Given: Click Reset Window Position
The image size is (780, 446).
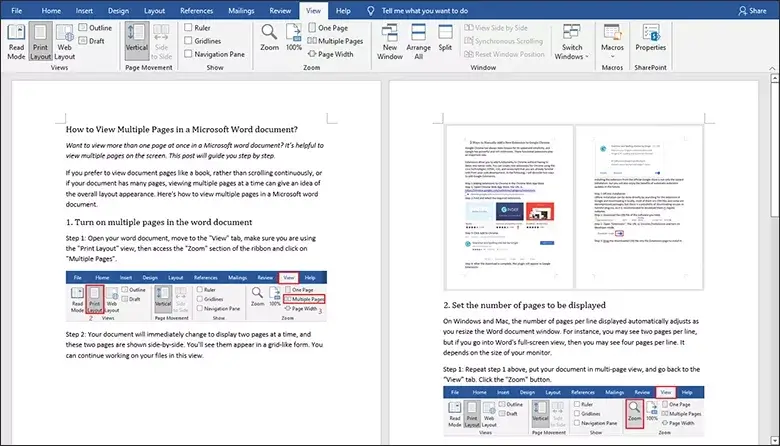Looking at the screenshot, I should [504, 54].
